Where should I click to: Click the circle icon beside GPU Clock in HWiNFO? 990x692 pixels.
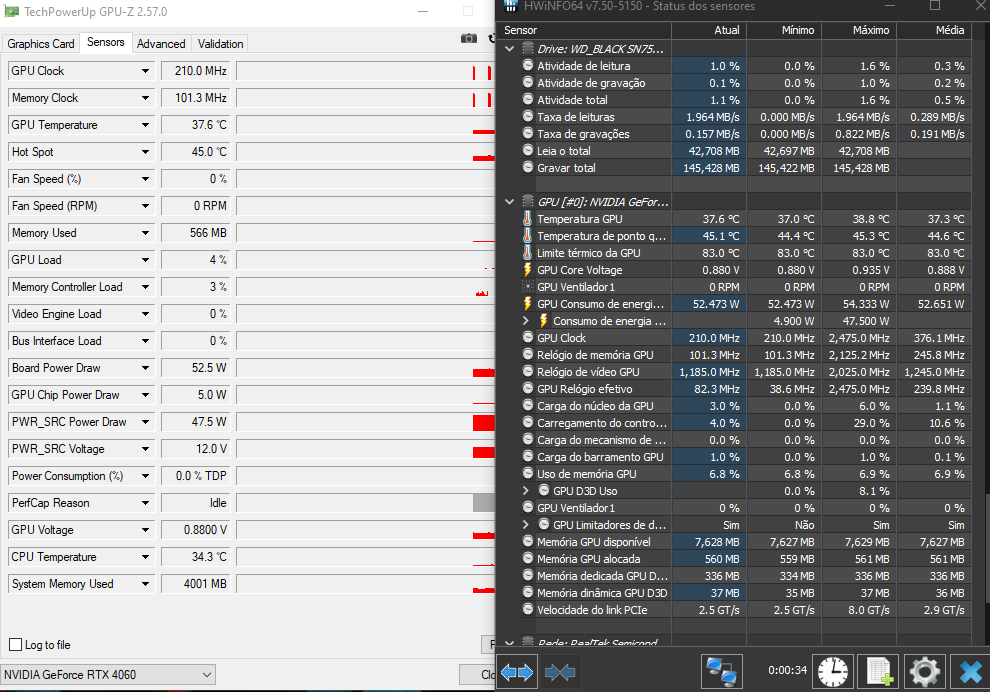(528, 337)
